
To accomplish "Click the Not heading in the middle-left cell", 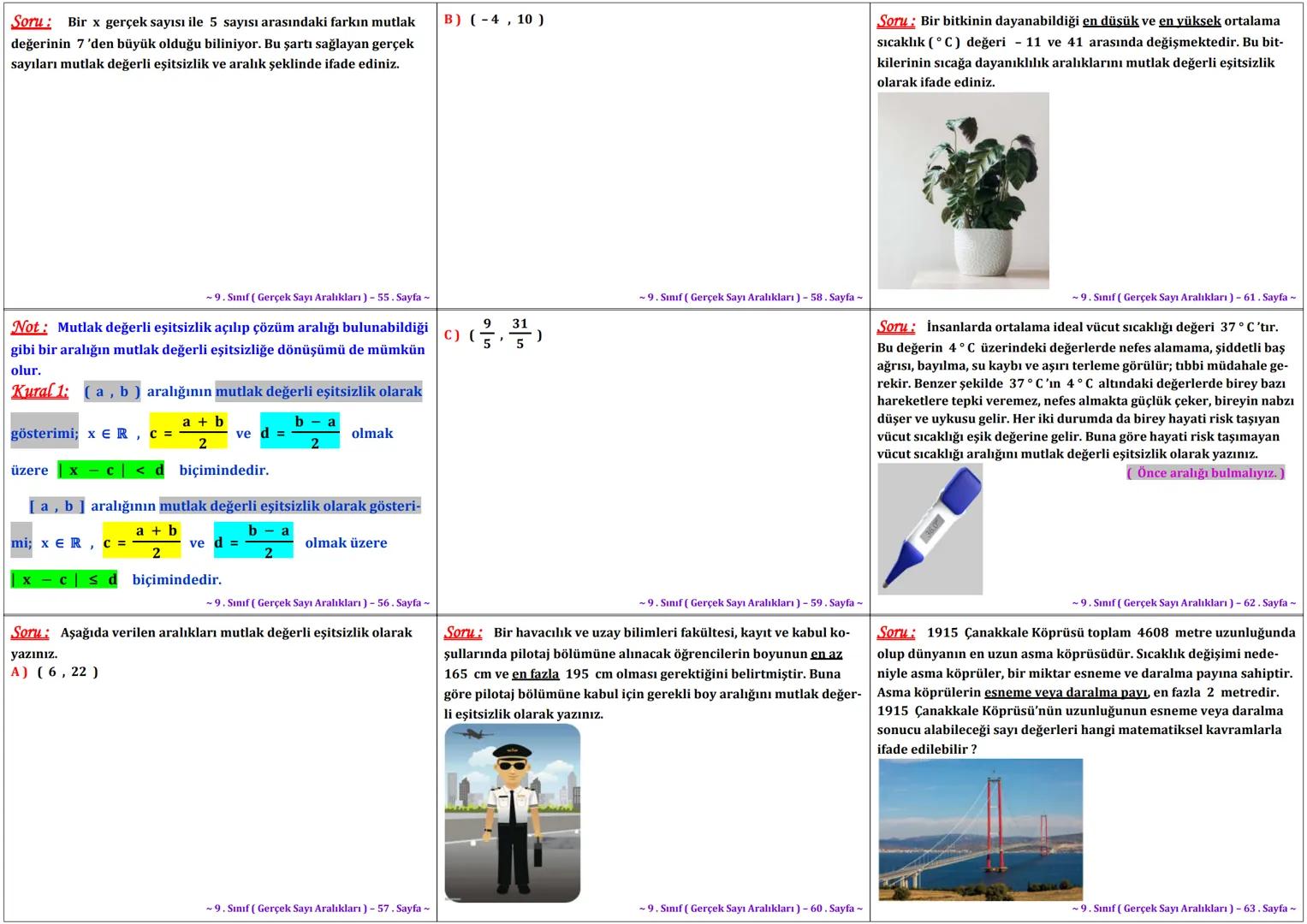I will click(x=29, y=326).
